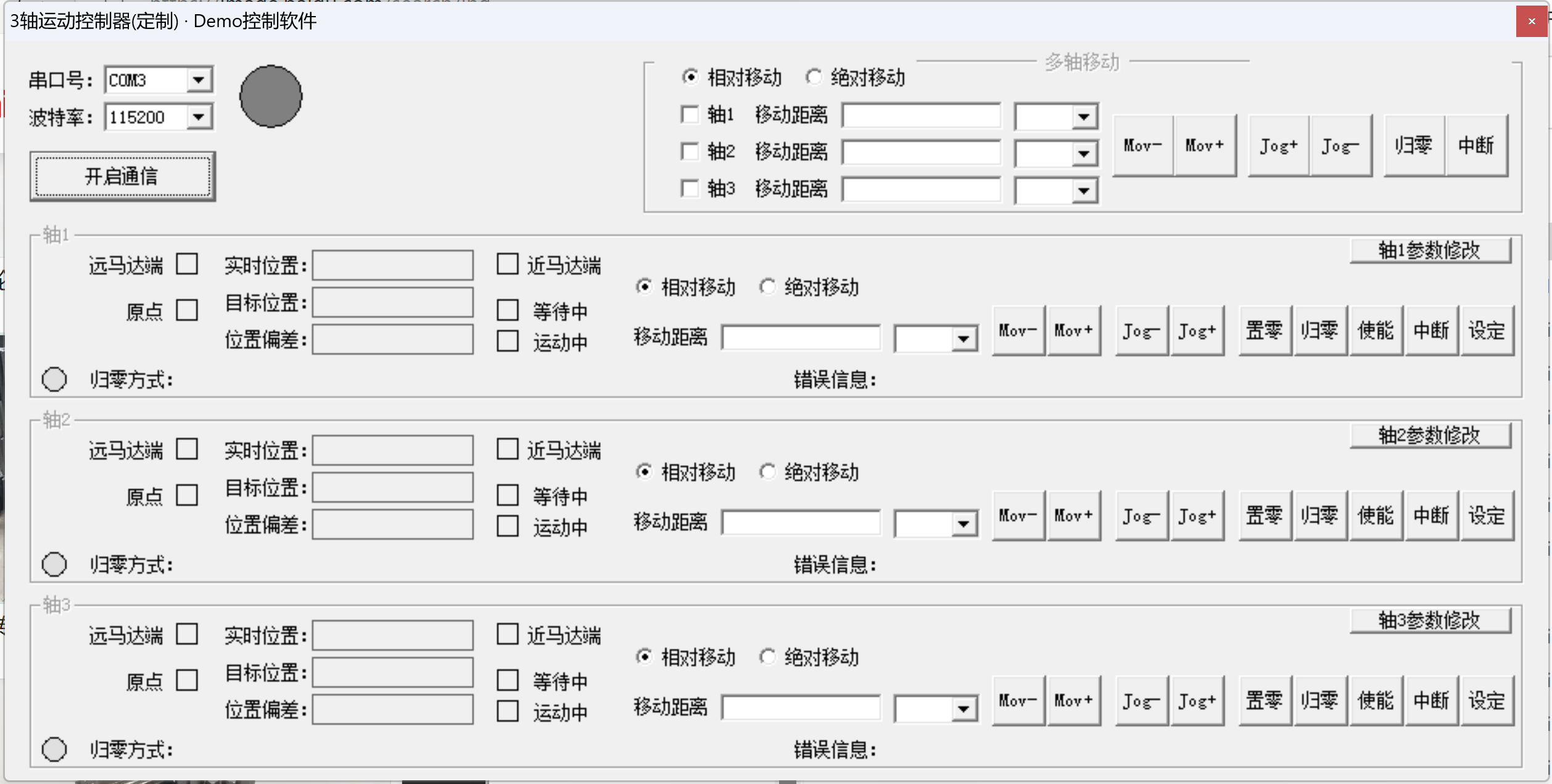The width and height of the screenshot is (1552, 784).
Task: Click the 轴1 移动距离 input field
Action: (x=801, y=337)
